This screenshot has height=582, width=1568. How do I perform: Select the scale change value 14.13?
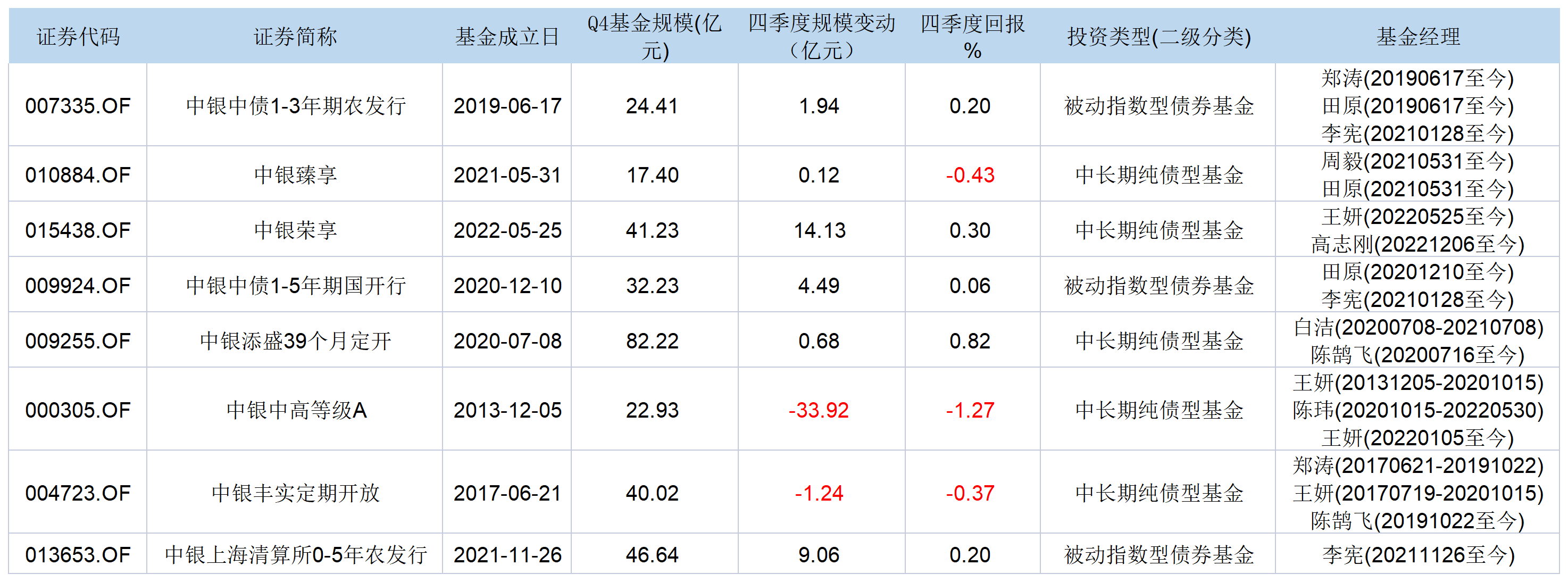click(x=819, y=230)
